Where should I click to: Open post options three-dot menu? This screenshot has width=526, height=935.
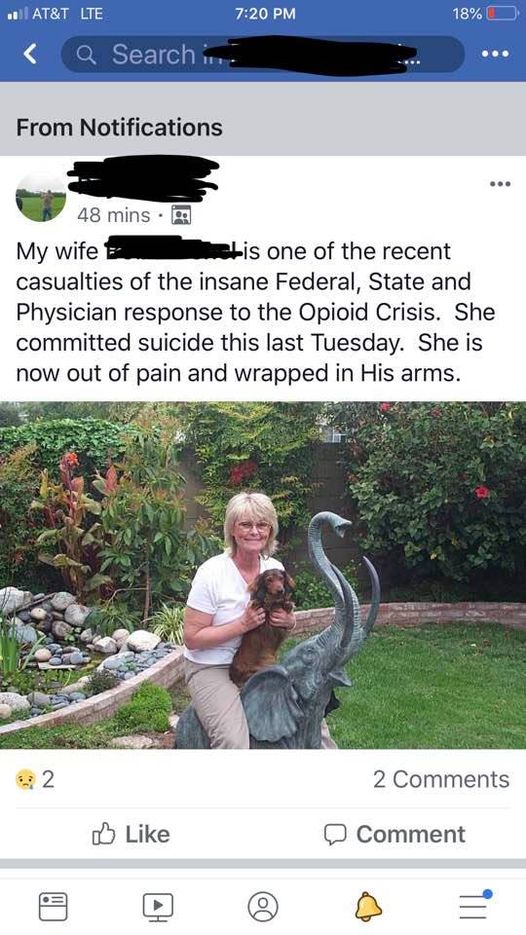(500, 184)
